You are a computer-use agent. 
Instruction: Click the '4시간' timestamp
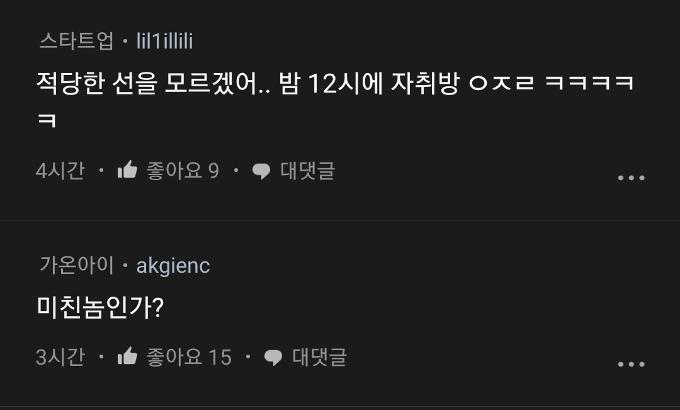pyautogui.click(x=60, y=171)
